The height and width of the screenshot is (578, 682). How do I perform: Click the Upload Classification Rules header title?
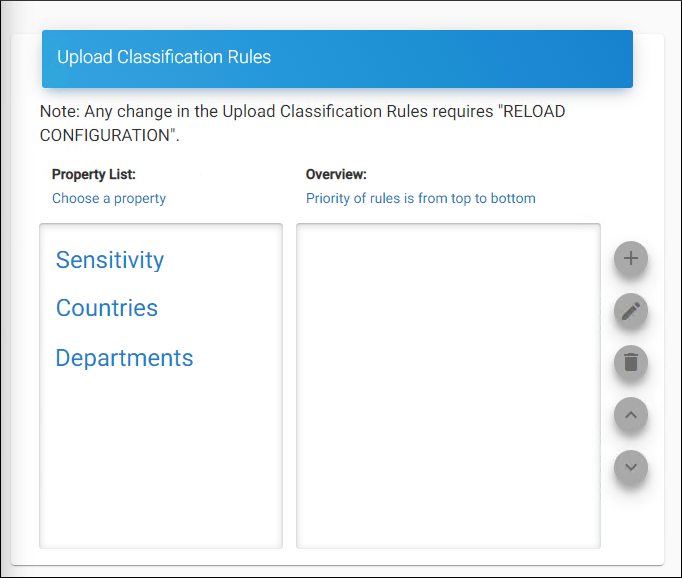pos(164,57)
